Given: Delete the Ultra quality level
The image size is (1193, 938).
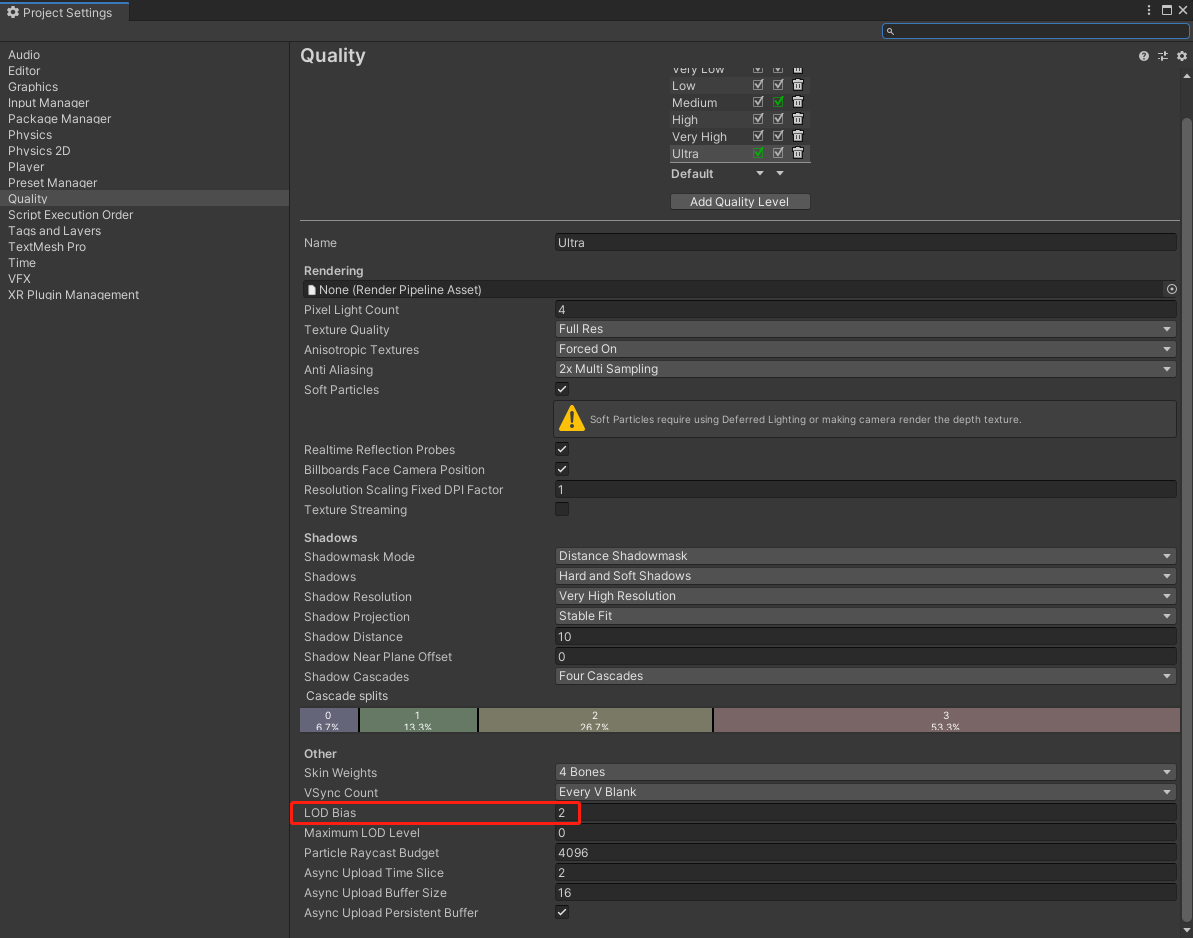Looking at the screenshot, I should pyautogui.click(x=798, y=153).
